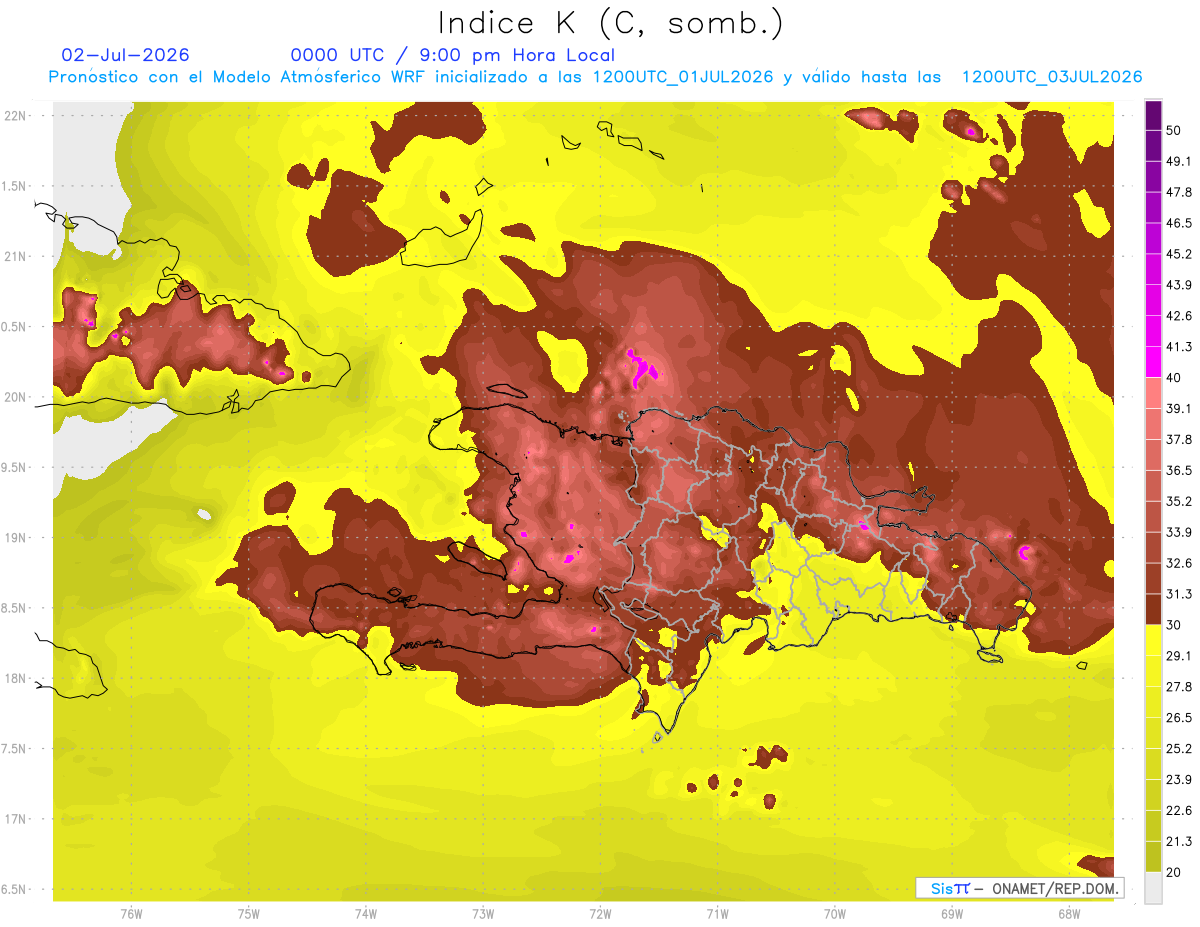The width and height of the screenshot is (1200, 927).
Task: Click the colorbar value '46.5'
Action: [1179, 223]
